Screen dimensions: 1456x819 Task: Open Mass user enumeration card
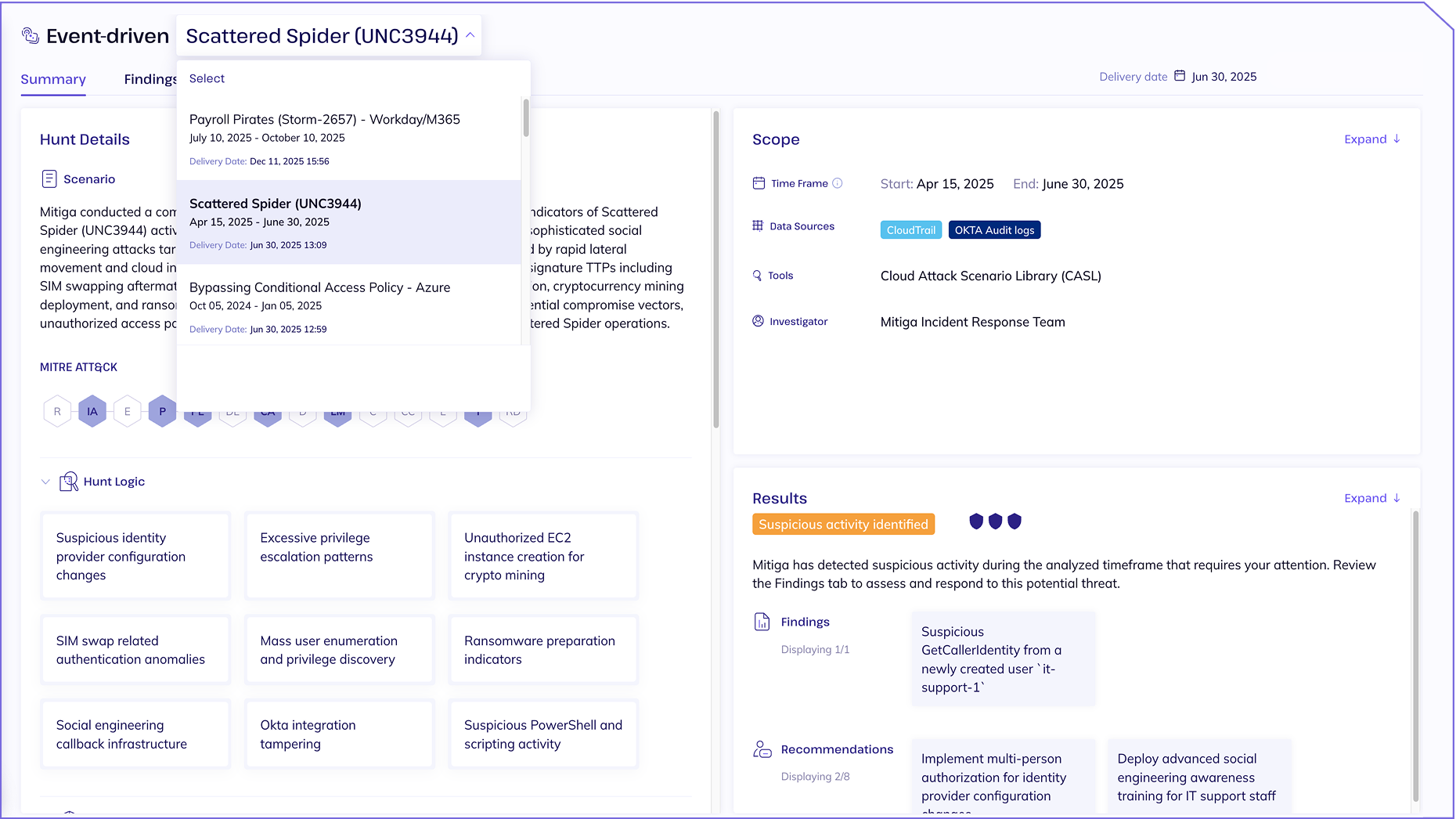click(340, 650)
